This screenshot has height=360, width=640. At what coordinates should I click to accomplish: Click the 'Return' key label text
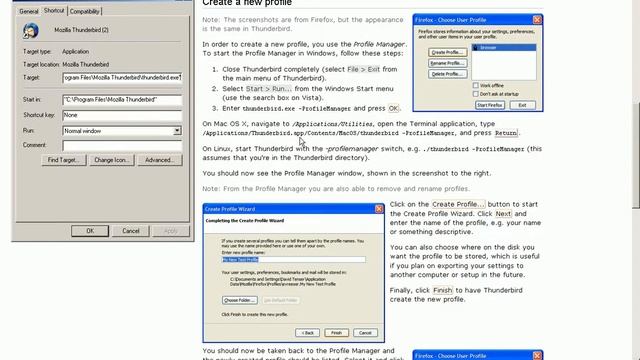pyautogui.click(x=506, y=133)
